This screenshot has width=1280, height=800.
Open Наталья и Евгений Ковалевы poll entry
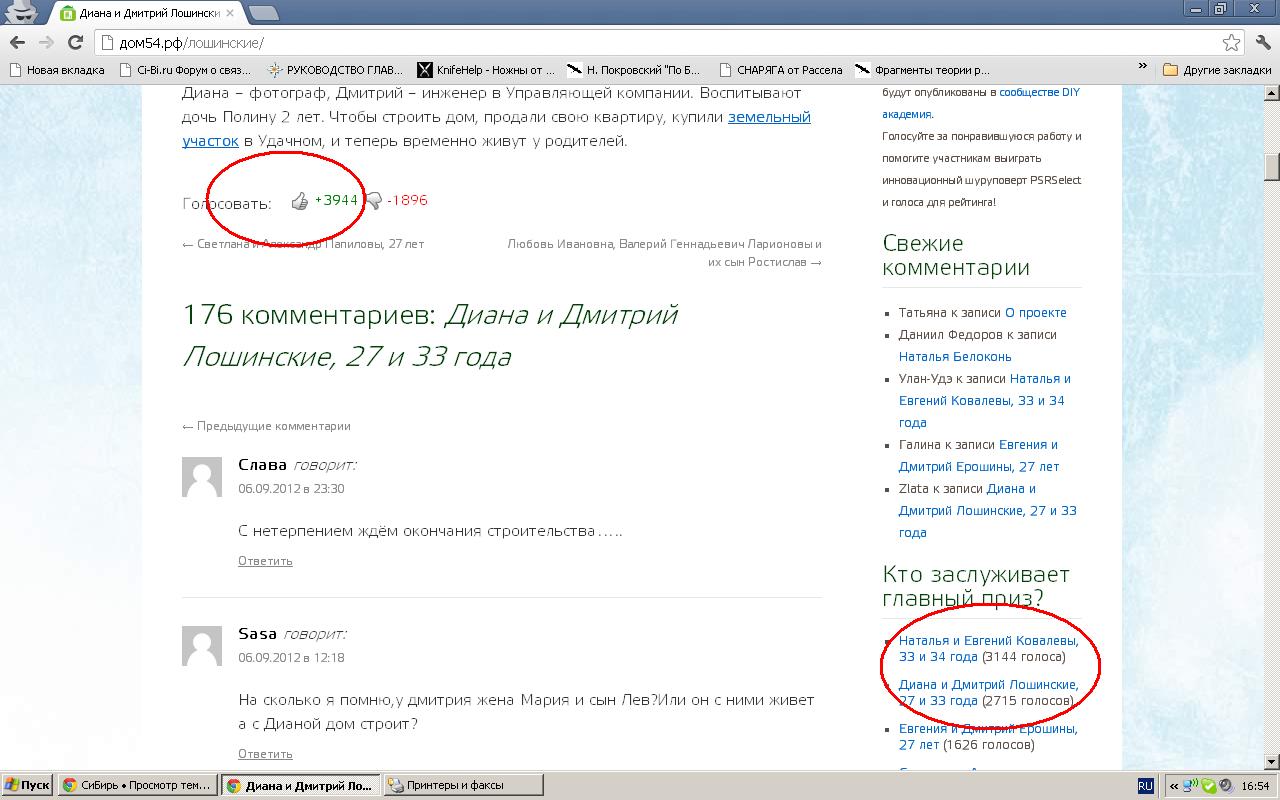[x=988, y=641]
